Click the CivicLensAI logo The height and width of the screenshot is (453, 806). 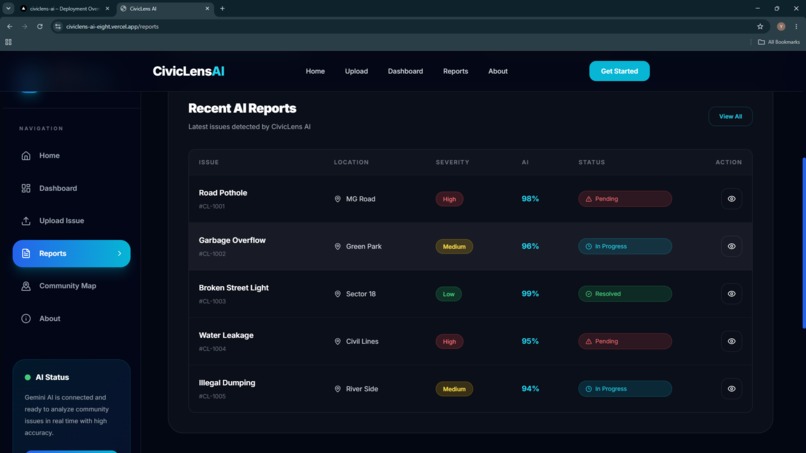pyautogui.click(x=188, y=71)
